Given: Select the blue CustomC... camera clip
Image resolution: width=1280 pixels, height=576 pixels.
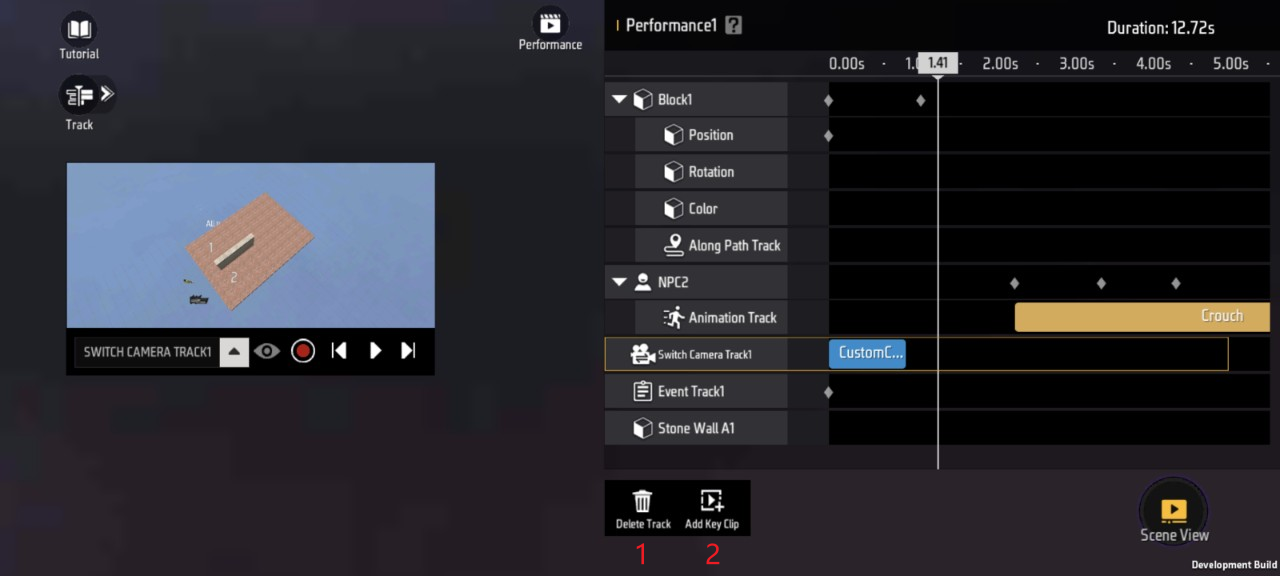Looking at the screenshot, I should 867,353.
